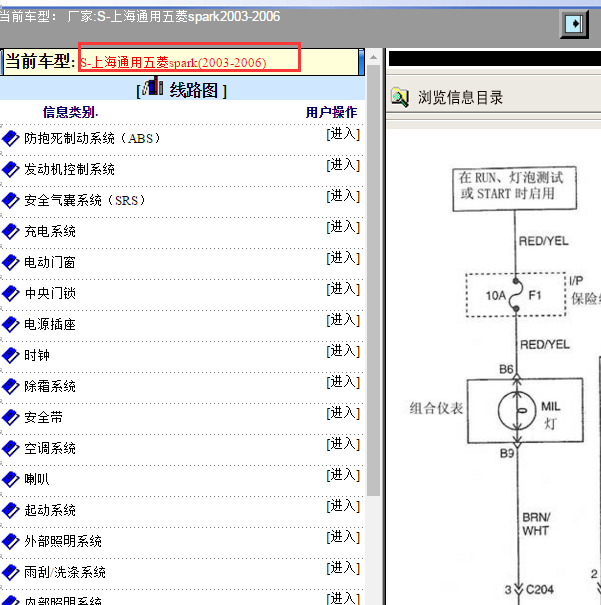Click the book icon beside 防抱死制动系统（ABS）
This screenshot has height=605, width=601.
(10, 139)
